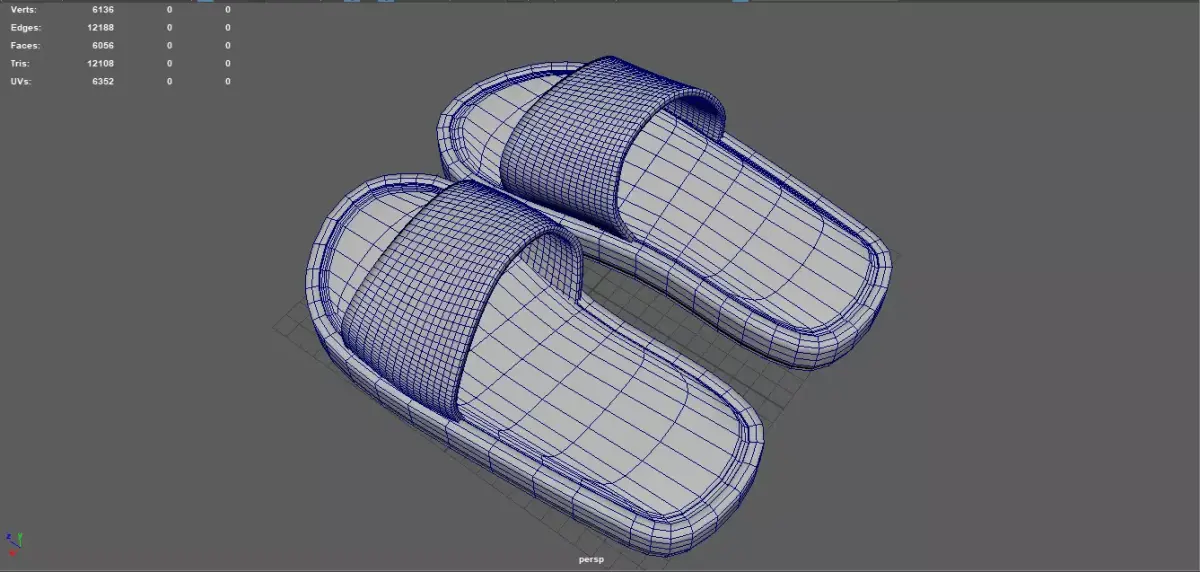Select the face count value 6056
Viewport: 1200px width, 572px height.
[x=102, y=45]
